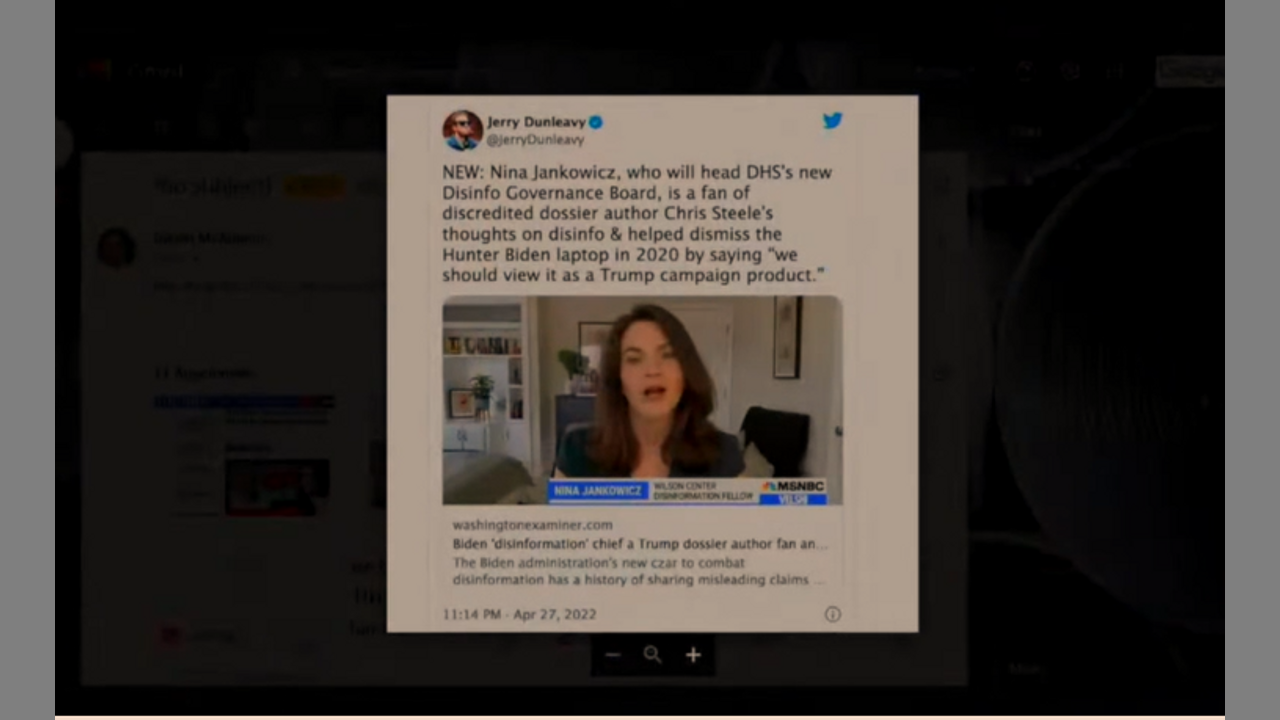
Task: Click the Twitter bird logo
Action: (x=832, y=121)
